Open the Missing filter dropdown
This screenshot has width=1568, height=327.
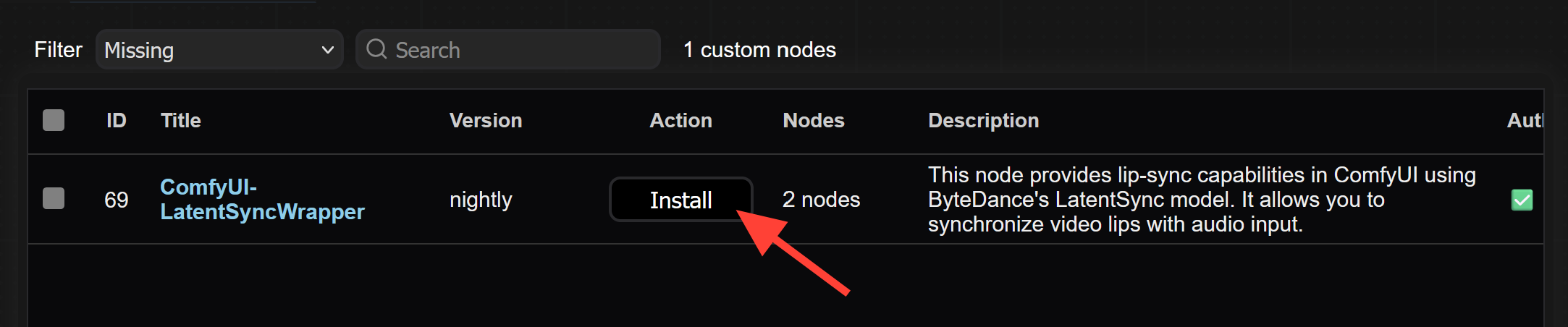click(x=219, y=49)
